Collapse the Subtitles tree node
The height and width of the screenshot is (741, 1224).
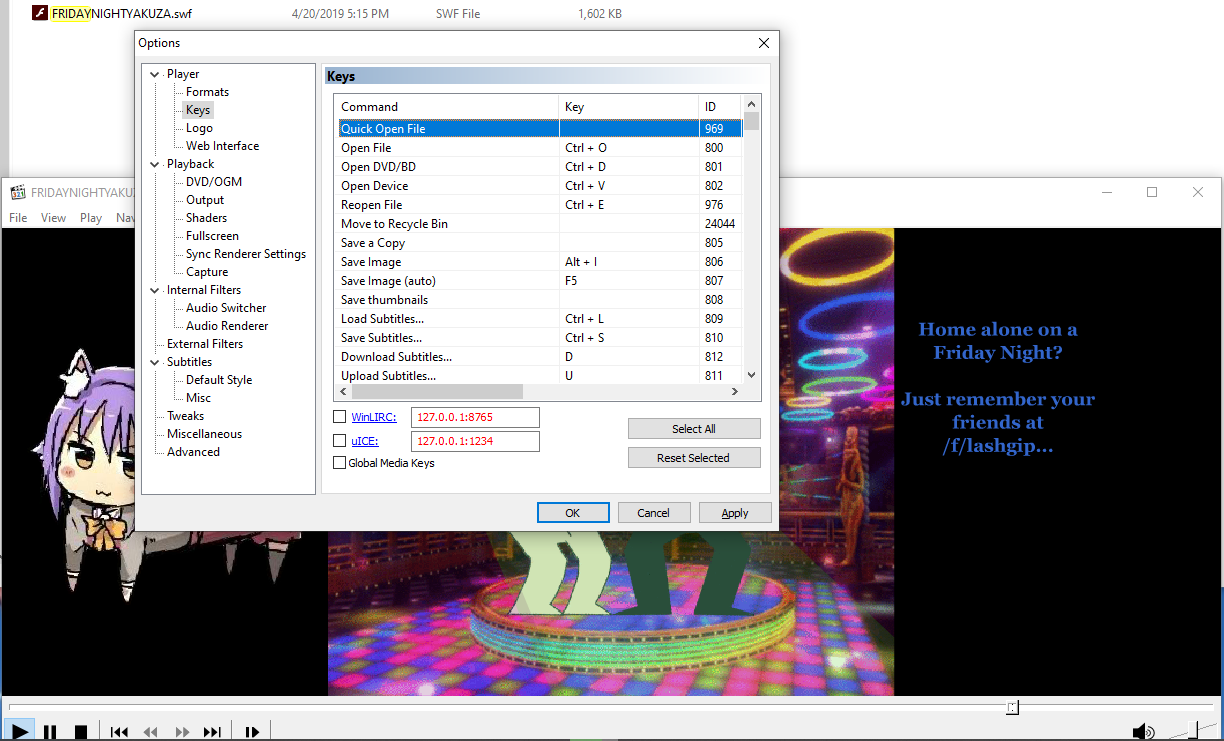(154, 362)
